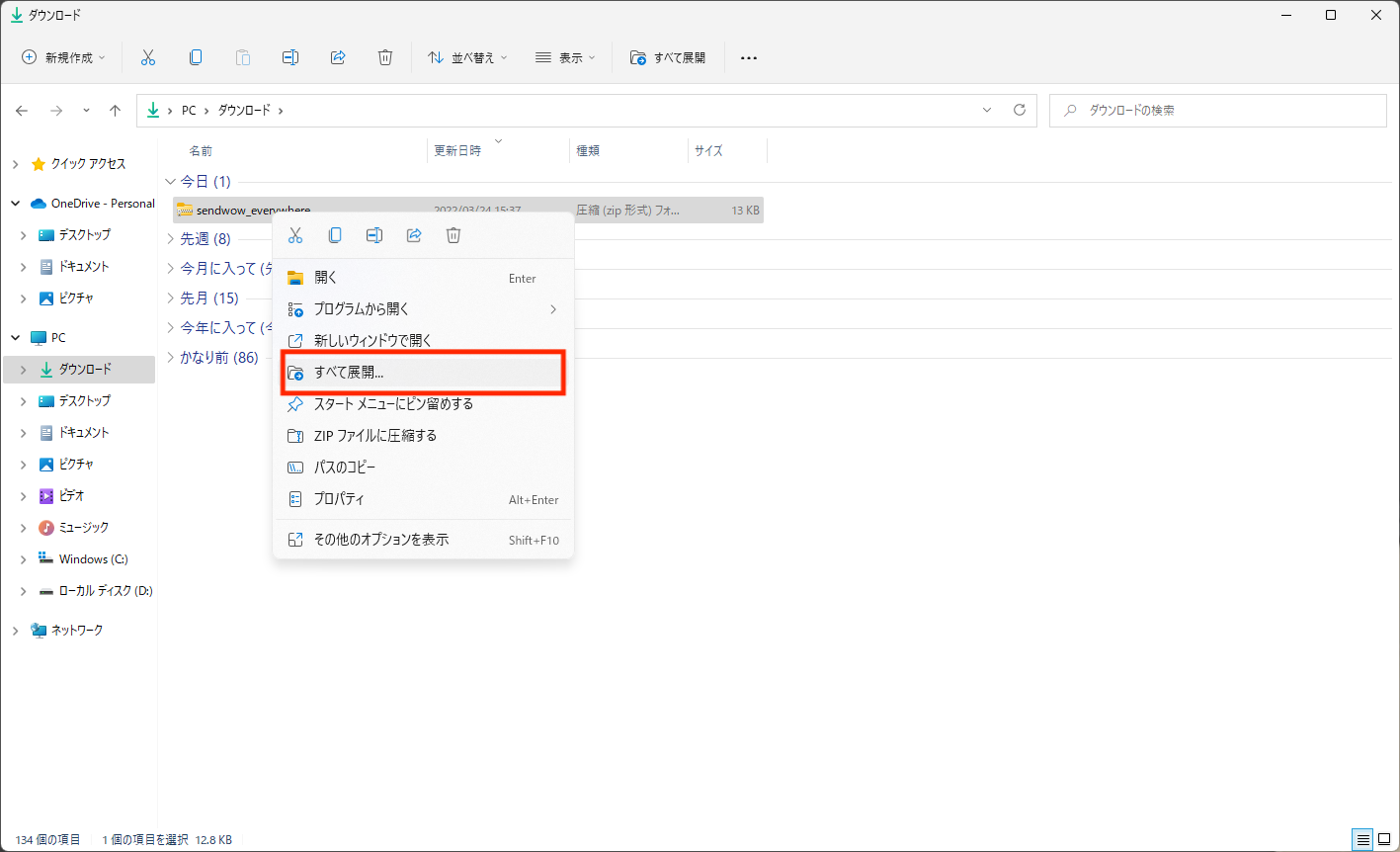
Task: Open the 新規作成 dropdown
Action: pos(63,57)
